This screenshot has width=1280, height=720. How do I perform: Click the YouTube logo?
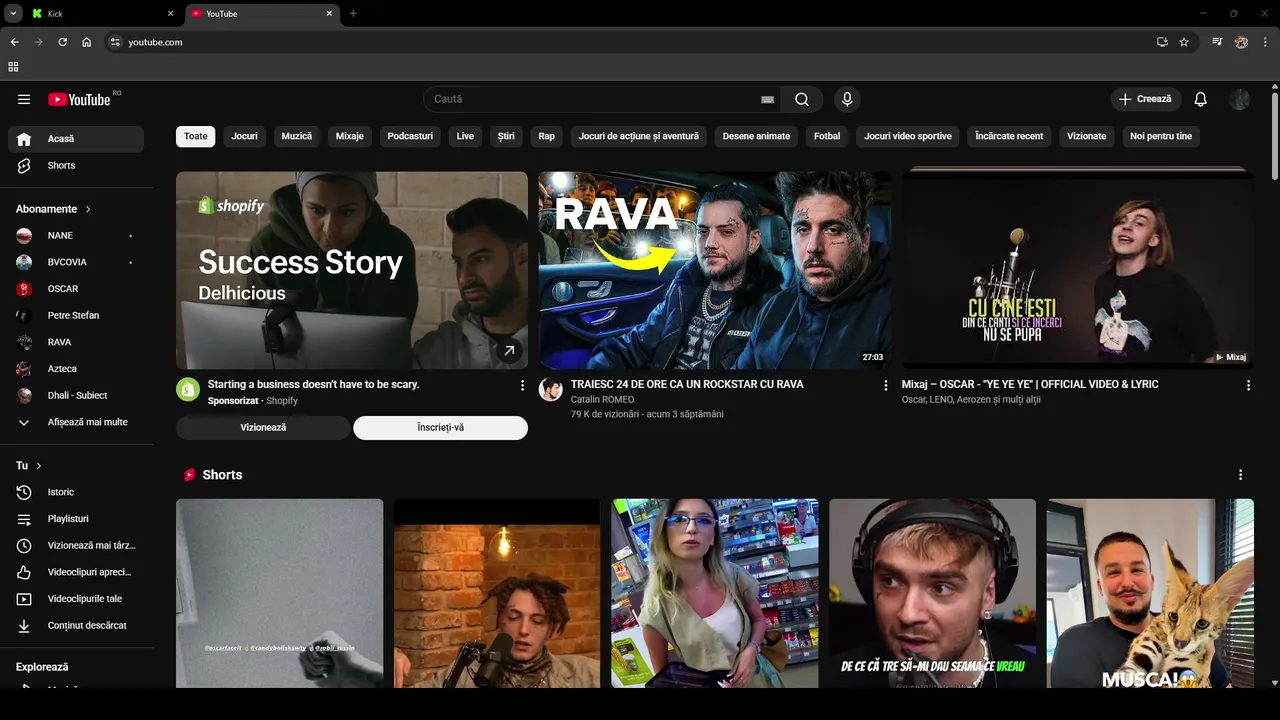[x=79, y=99]
